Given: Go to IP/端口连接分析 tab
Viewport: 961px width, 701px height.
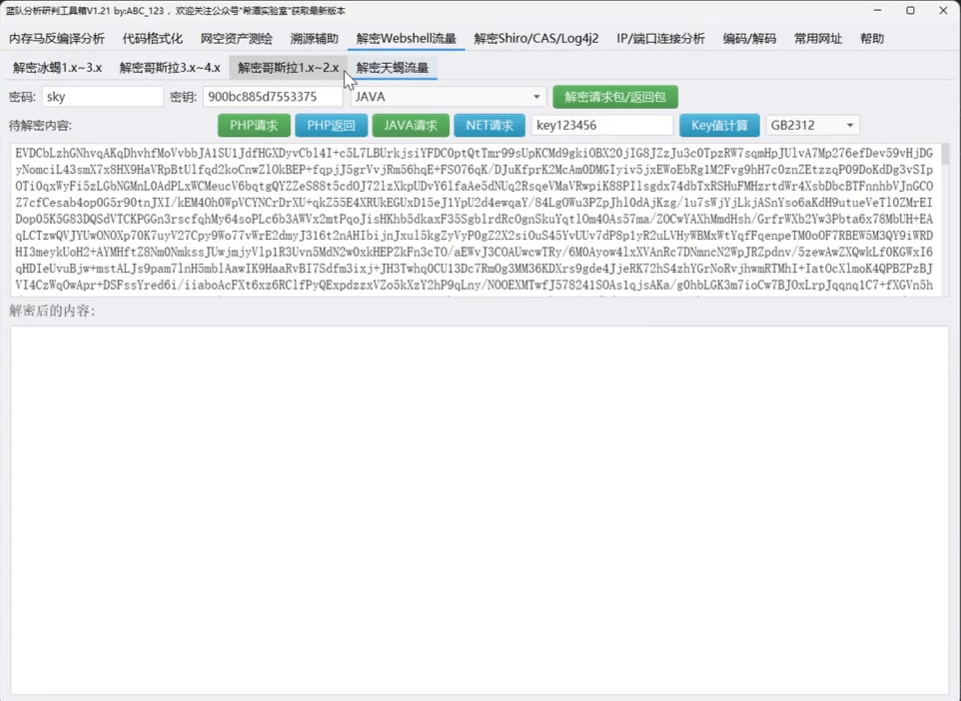Looking at the screenshot, I should 661,39.
